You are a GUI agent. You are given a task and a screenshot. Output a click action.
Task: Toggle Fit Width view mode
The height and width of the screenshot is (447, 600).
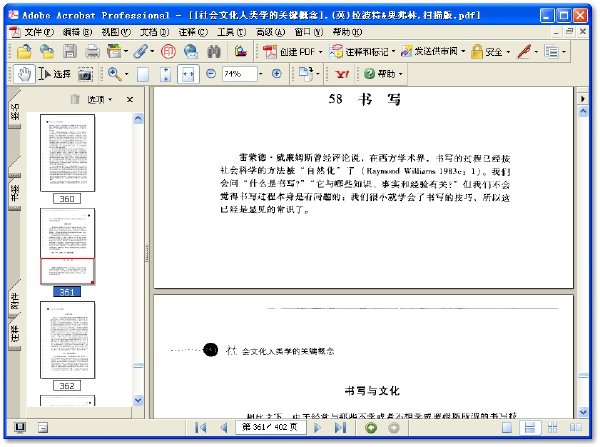point(188,74)
